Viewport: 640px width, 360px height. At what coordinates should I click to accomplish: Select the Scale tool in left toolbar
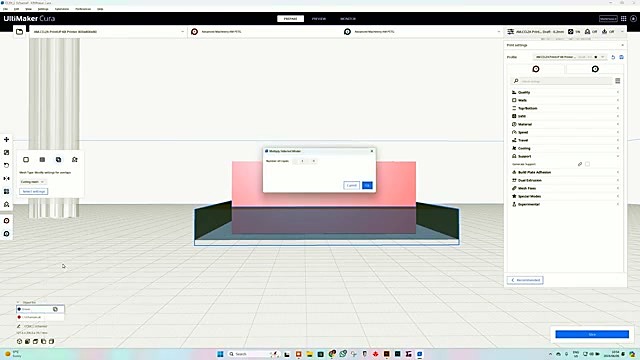pos(7,152)
